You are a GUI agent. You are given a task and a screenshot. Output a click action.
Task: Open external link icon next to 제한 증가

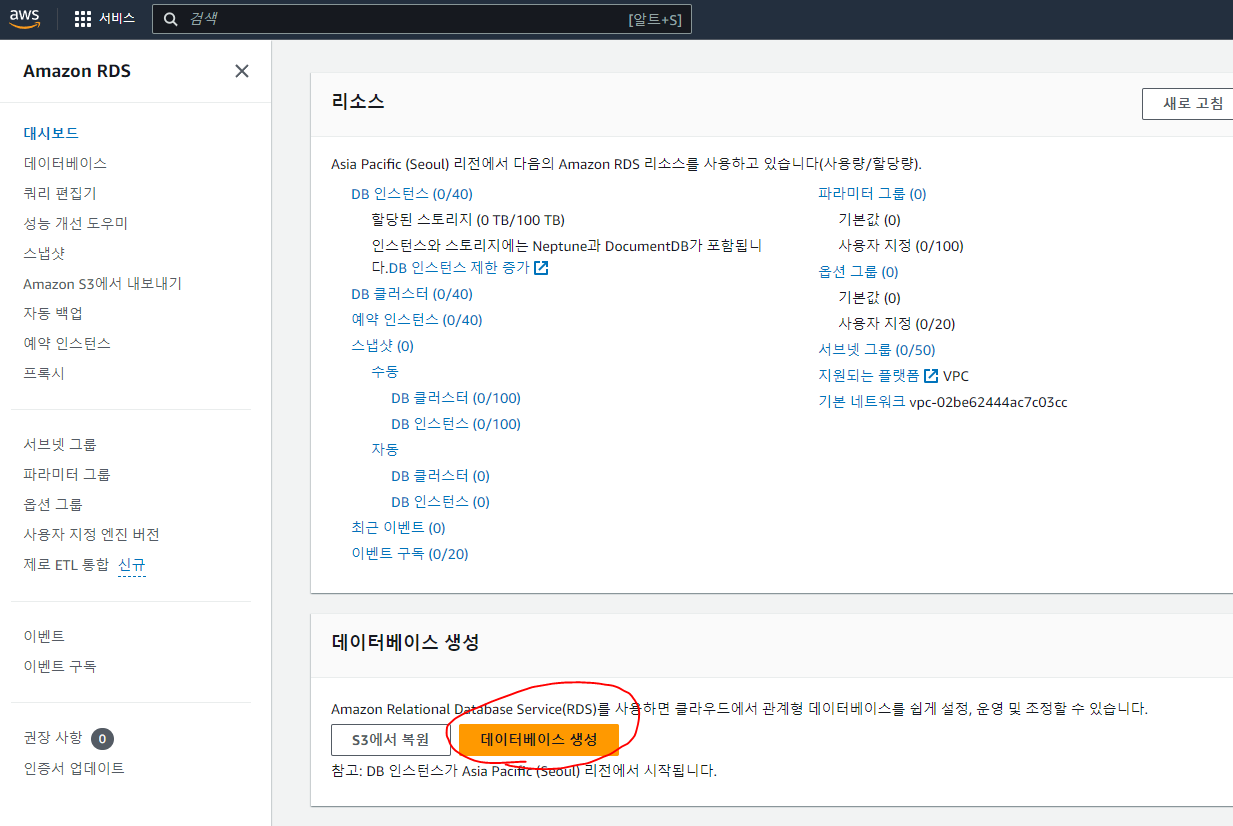point(541,268)
